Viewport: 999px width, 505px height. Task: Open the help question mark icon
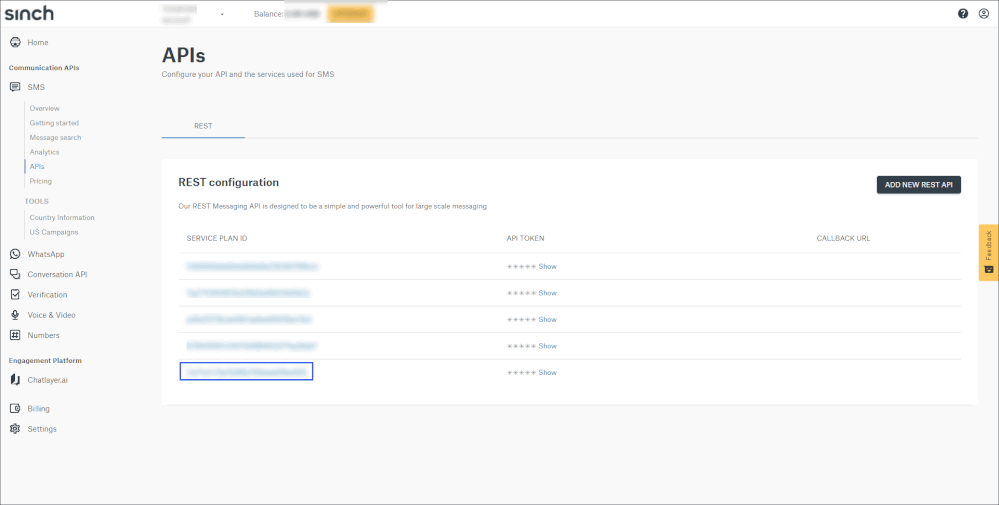pos(963,13)
